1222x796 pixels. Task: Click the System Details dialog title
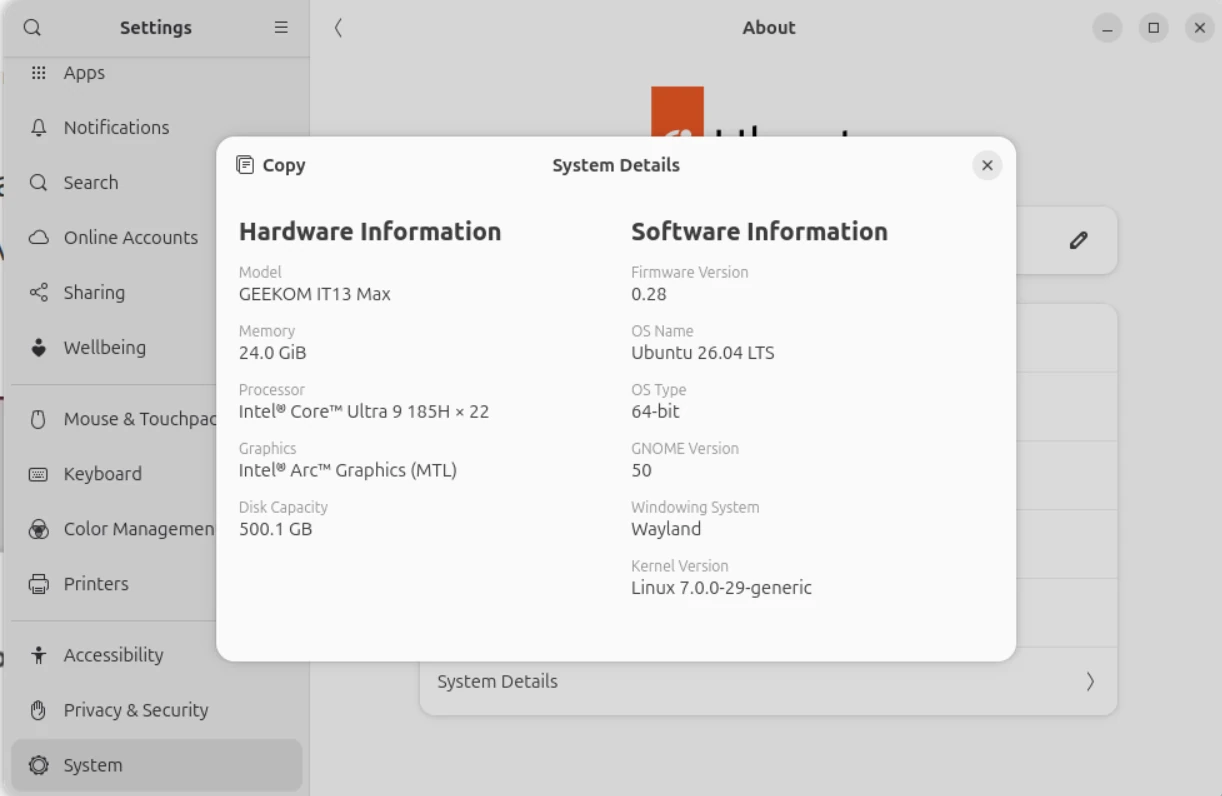pyautogui.click(x=616, y=166)
